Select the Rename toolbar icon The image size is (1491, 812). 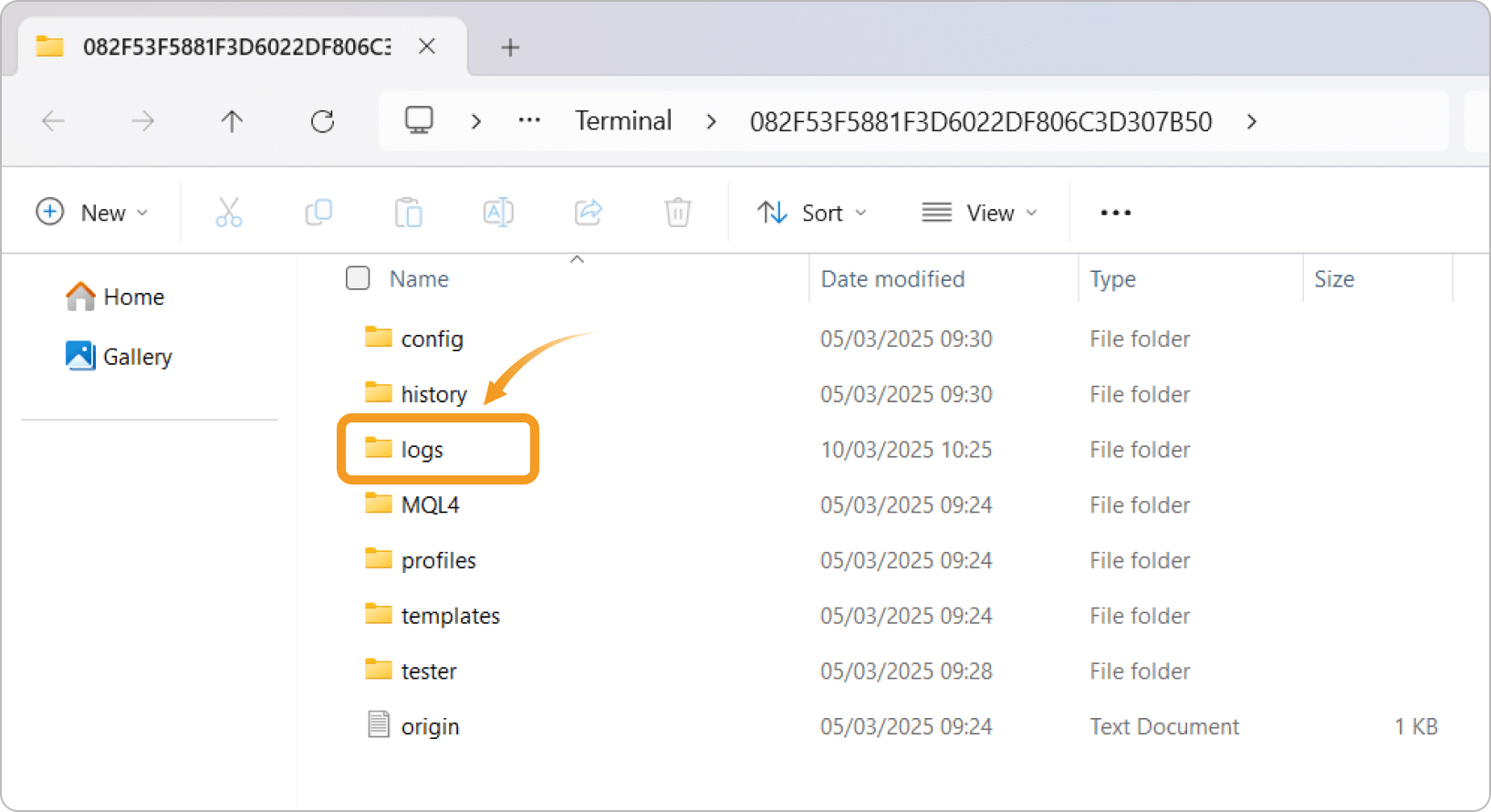click(497, 213)
